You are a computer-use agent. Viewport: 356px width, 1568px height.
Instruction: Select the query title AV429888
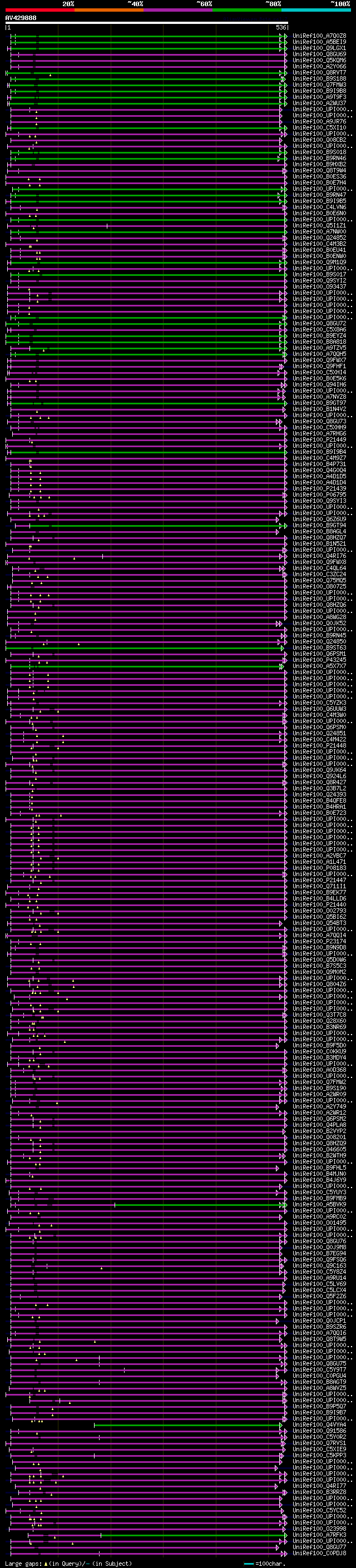pyautogui.click(x=21, y=18)
